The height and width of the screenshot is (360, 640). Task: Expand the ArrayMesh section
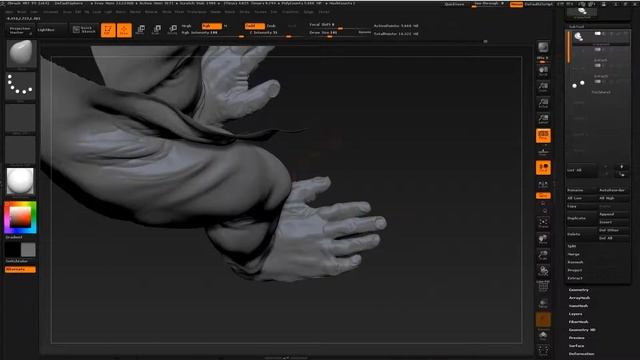(580, 298)
